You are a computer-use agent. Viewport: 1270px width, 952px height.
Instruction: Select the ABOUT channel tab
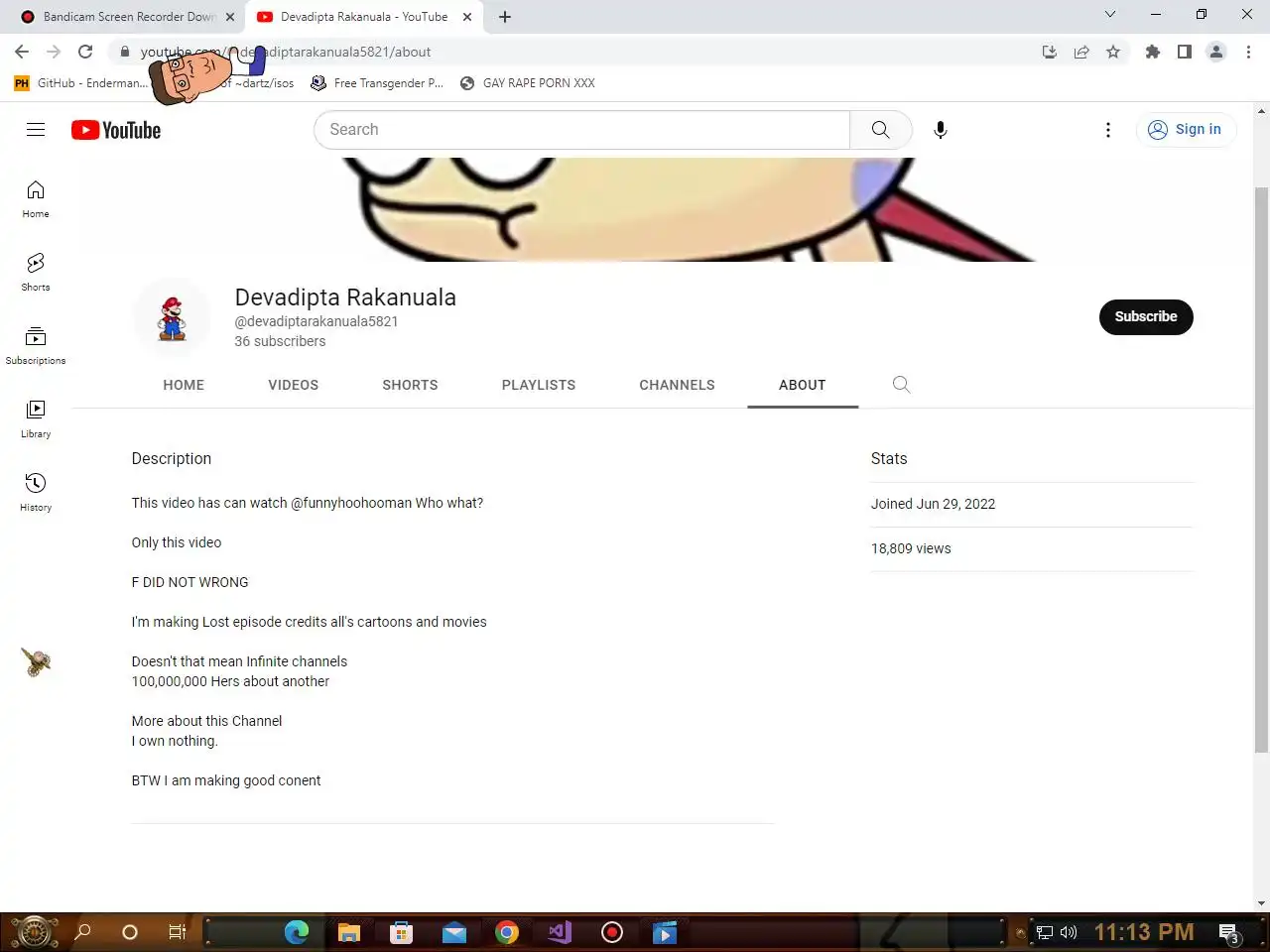tap(803, 385)
